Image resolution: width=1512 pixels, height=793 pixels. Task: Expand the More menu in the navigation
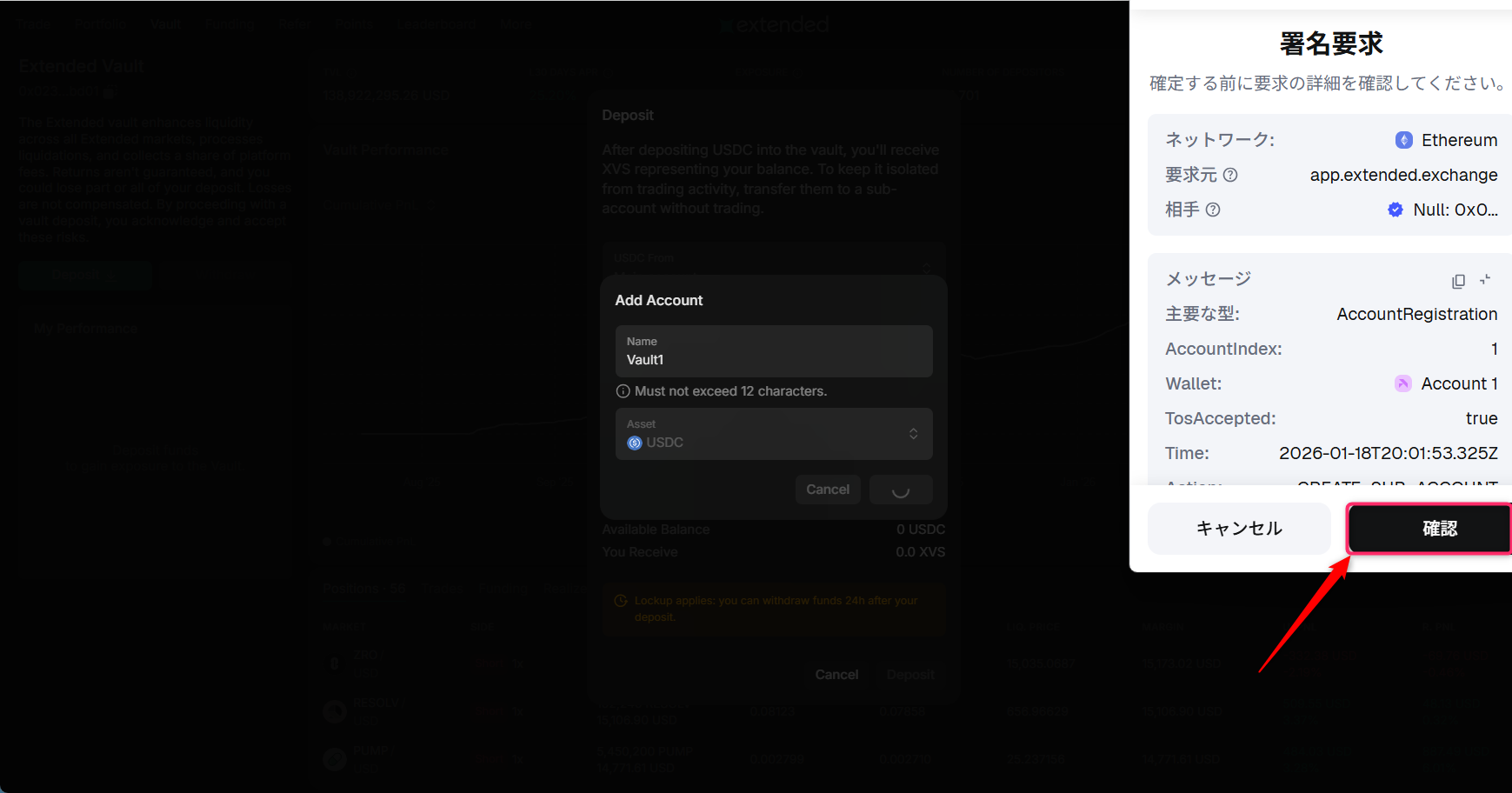click(x=516, y=23)
